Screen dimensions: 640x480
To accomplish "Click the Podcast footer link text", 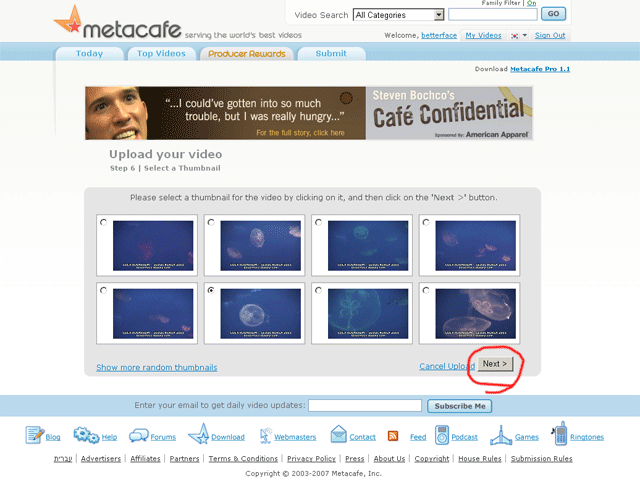I will 464,437.
